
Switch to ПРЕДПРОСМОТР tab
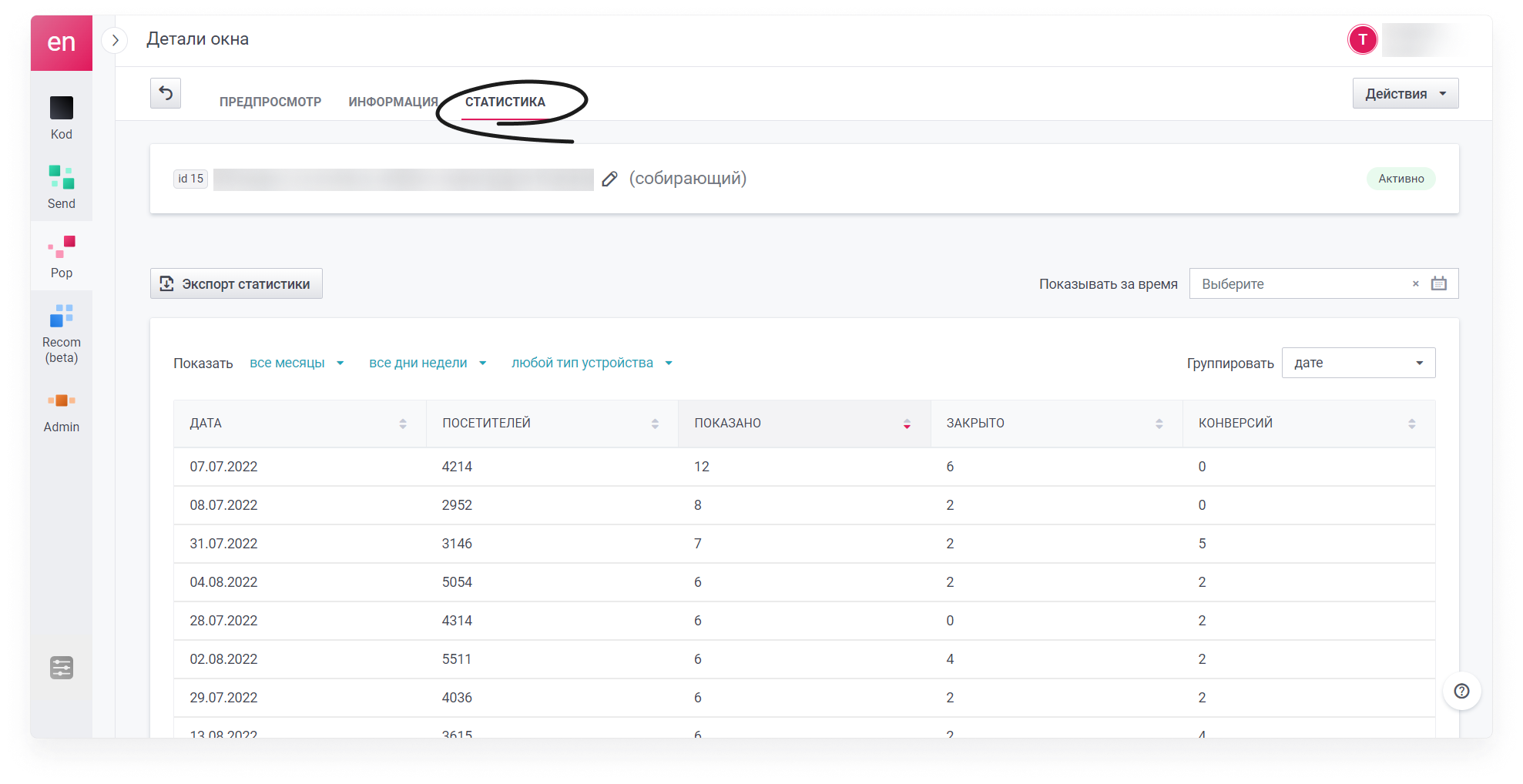click(270, 102)
